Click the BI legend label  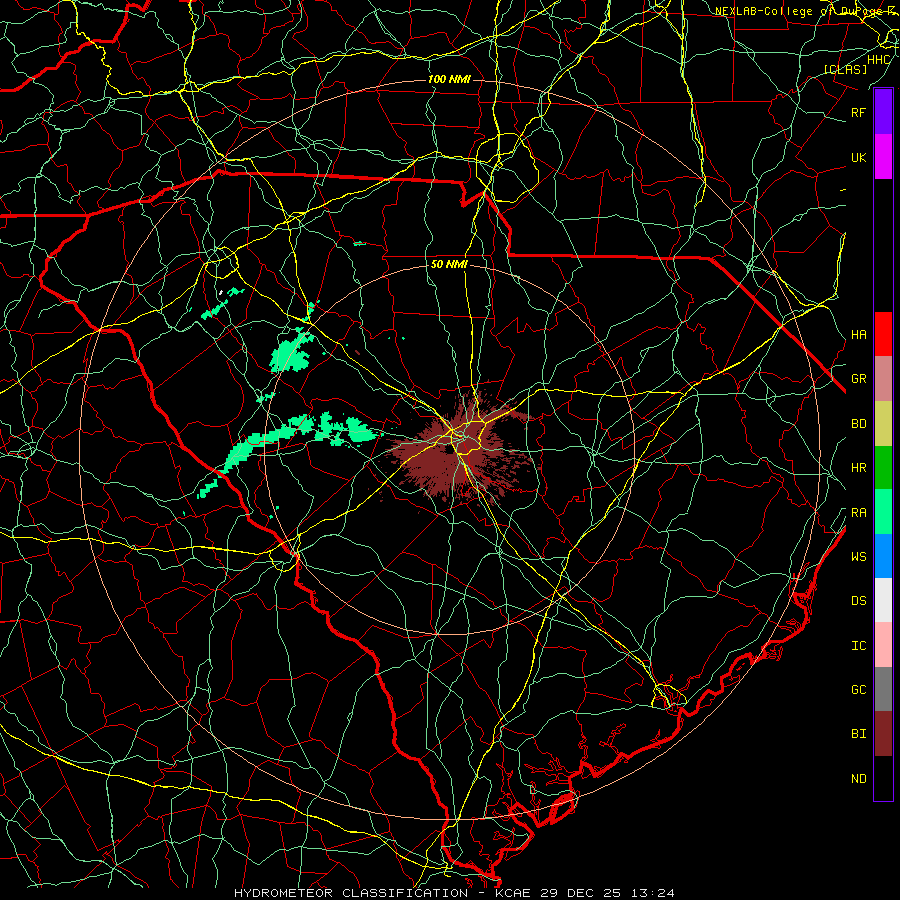[858, 734]
